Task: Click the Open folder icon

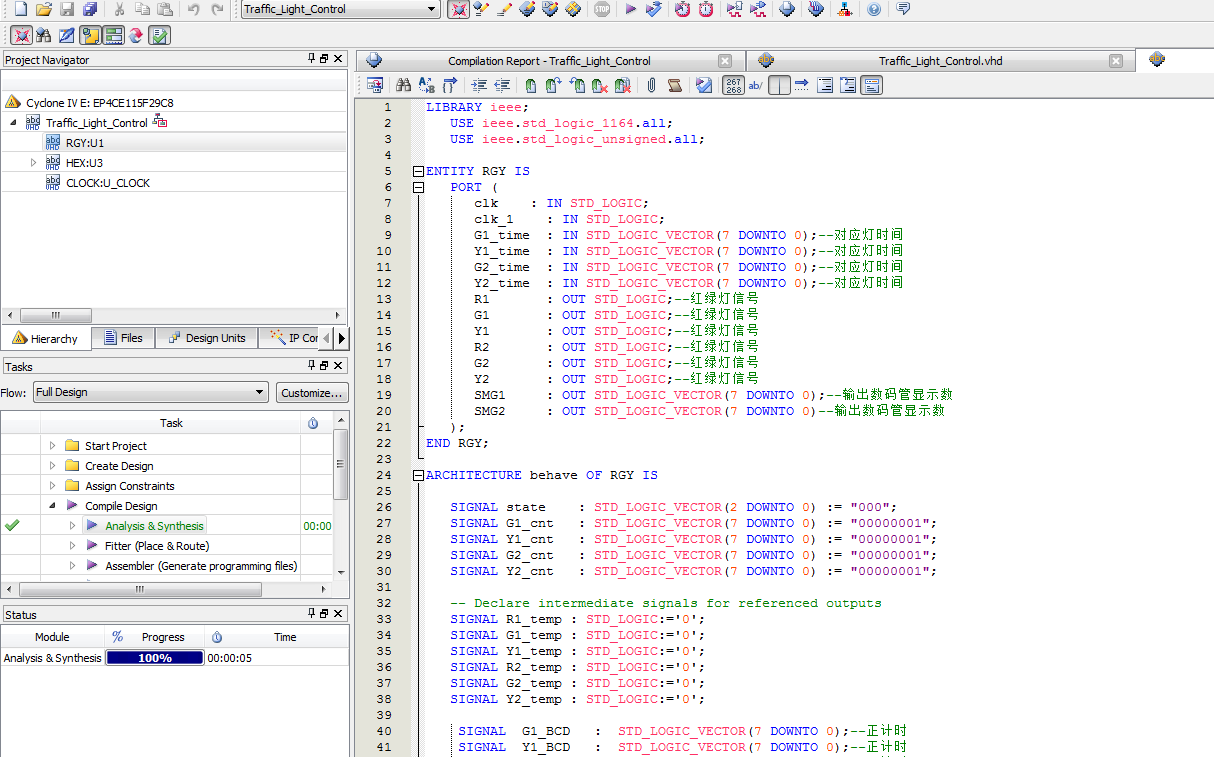Action: pos(43,9)
